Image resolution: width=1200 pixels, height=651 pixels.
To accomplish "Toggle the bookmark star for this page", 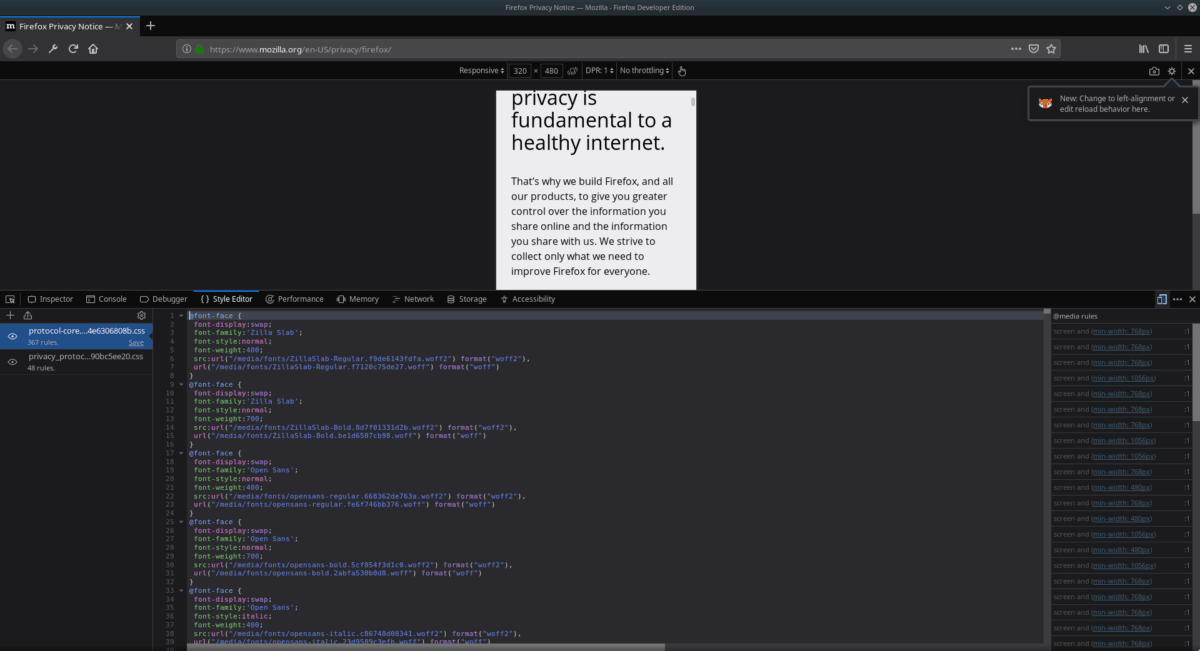I will point(1052,48).
